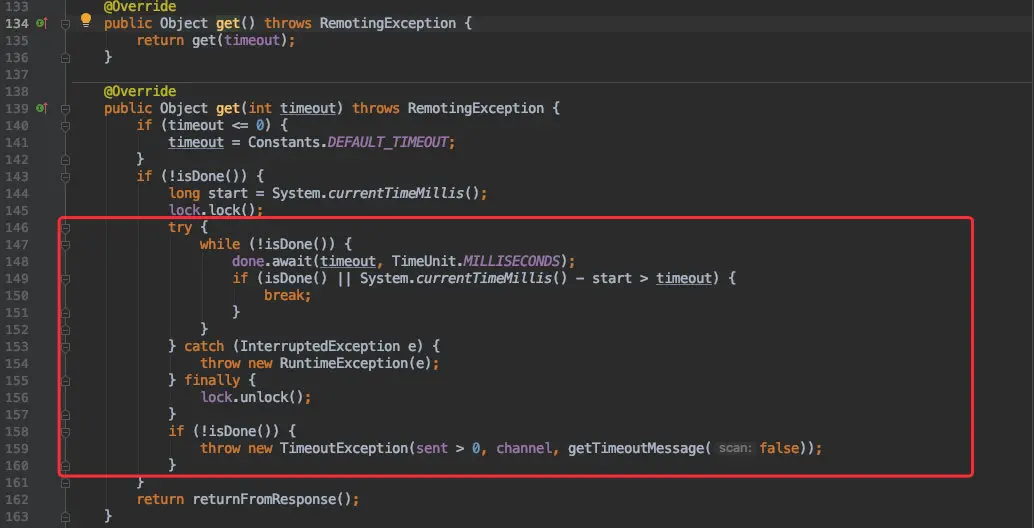
Task: Click line number 145 in the gutter
Action: 16,210
